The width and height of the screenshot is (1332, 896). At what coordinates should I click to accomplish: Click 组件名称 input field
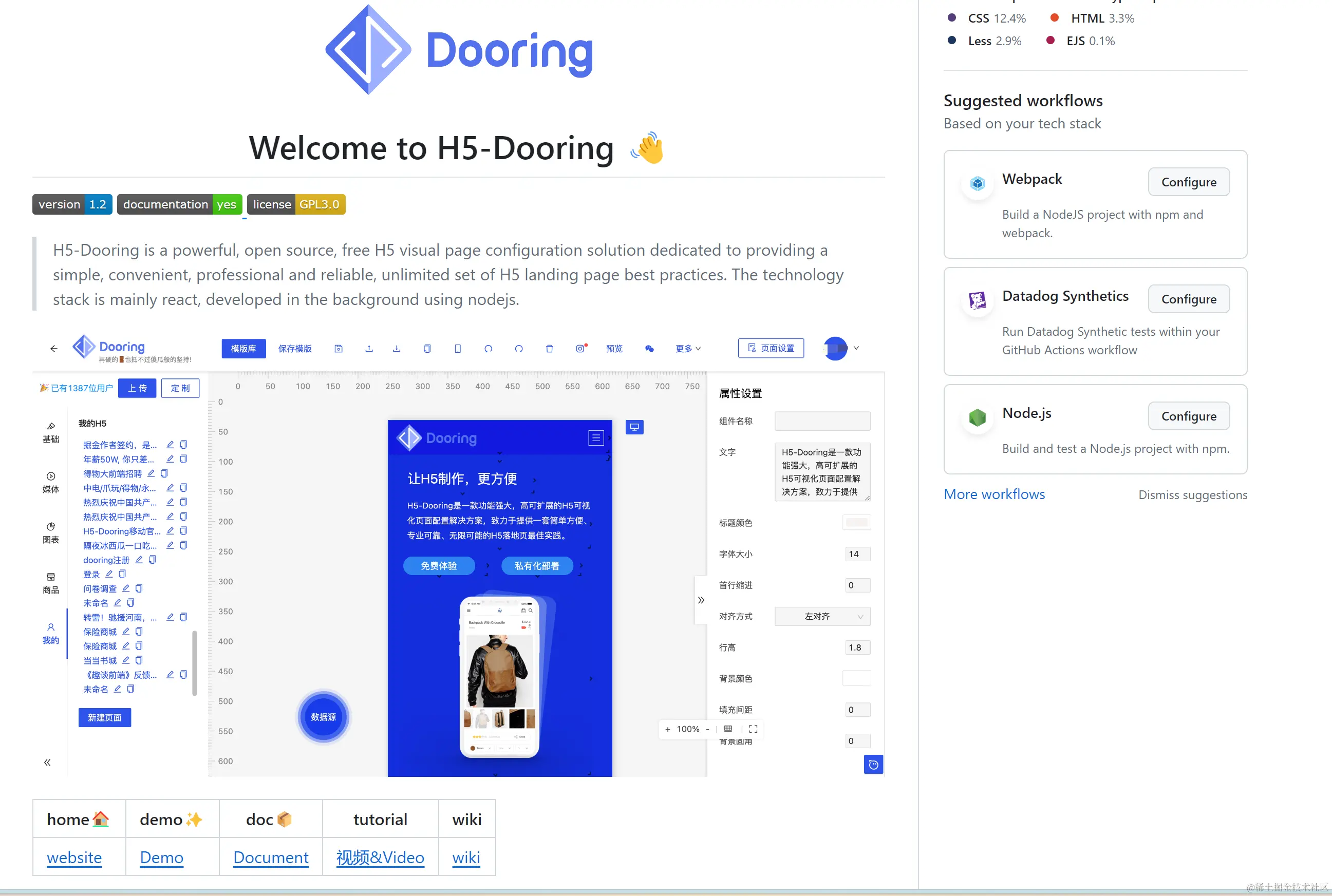pyautogui.click(x=822, y=421)
